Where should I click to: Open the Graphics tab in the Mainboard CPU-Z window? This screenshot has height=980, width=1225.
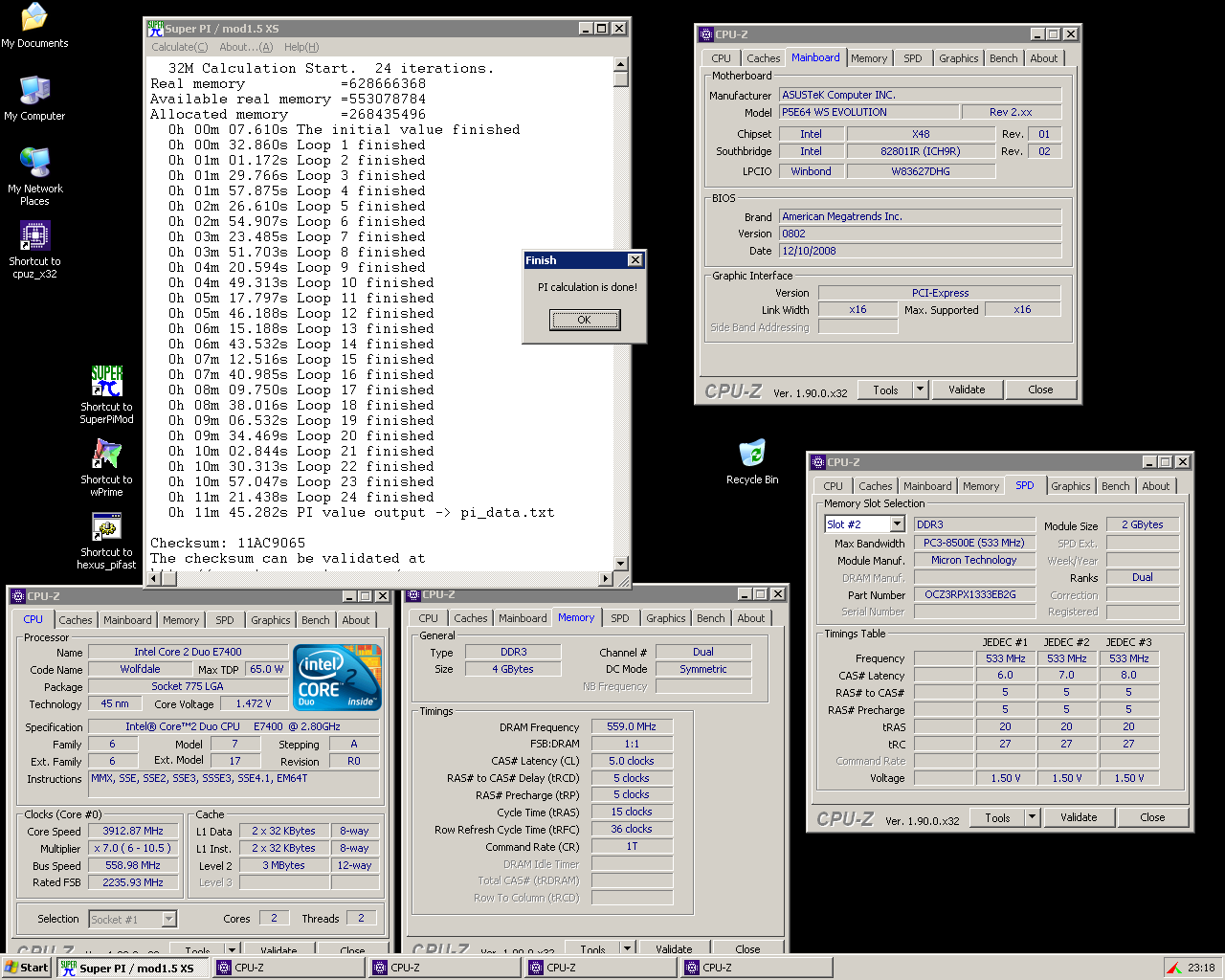click(958, 58)
